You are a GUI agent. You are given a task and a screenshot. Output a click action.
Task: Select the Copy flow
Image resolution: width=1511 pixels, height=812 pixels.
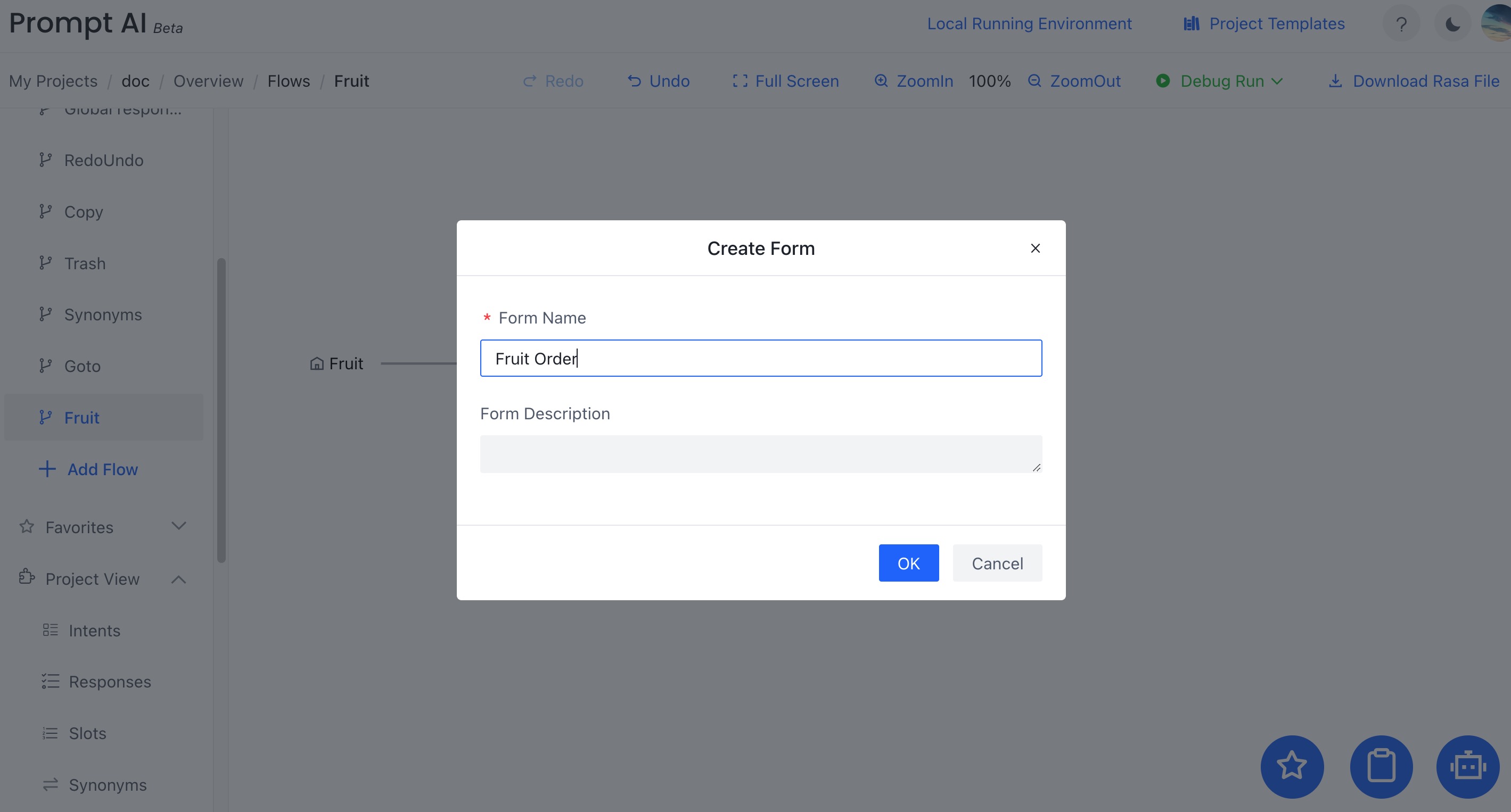coord(104,212)
